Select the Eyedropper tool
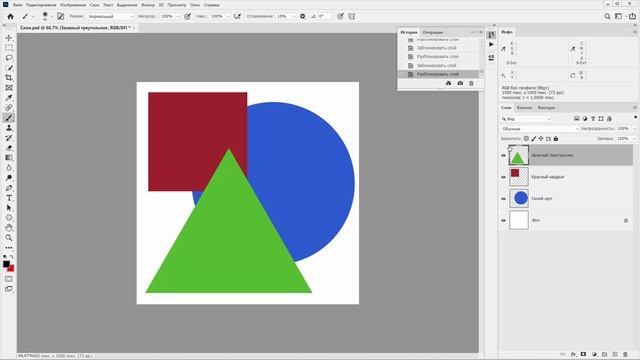The height and width of the screenshot is (360, 640). point(9,98)
